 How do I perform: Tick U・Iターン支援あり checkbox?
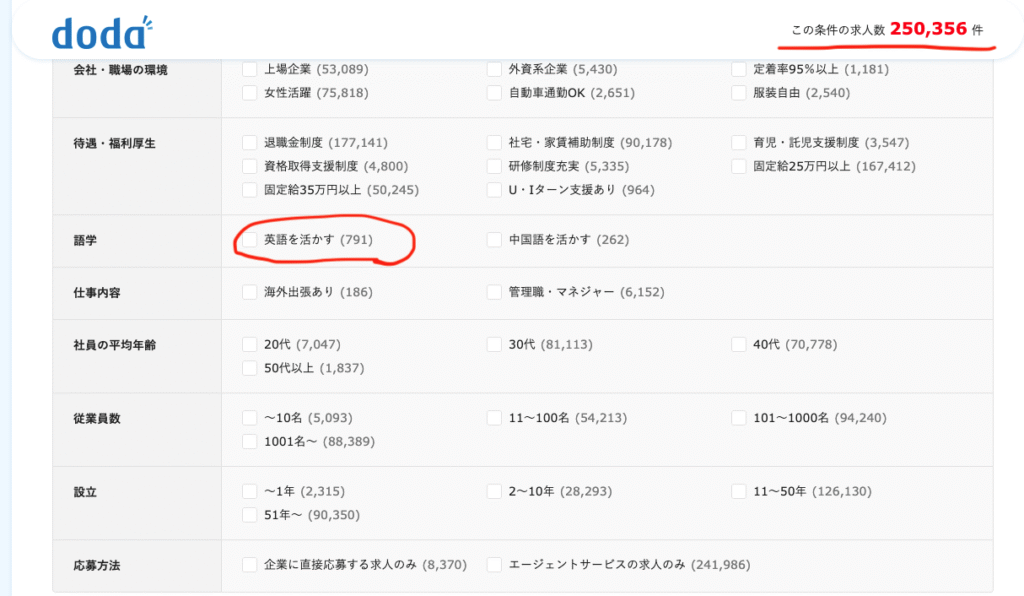tap(494, 190)
